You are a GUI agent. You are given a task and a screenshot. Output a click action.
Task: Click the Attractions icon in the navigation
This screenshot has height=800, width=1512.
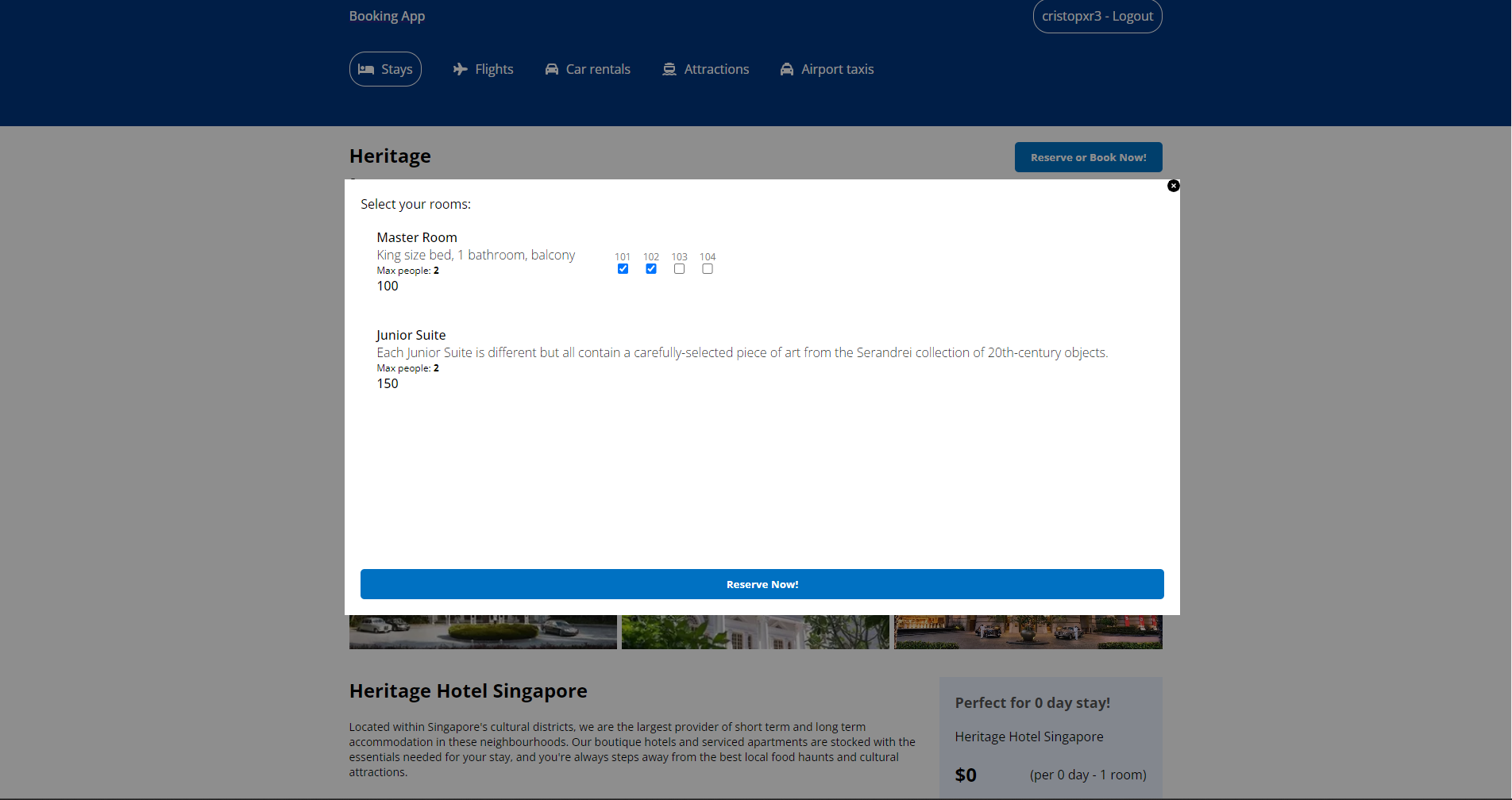(x=669, y=69)
